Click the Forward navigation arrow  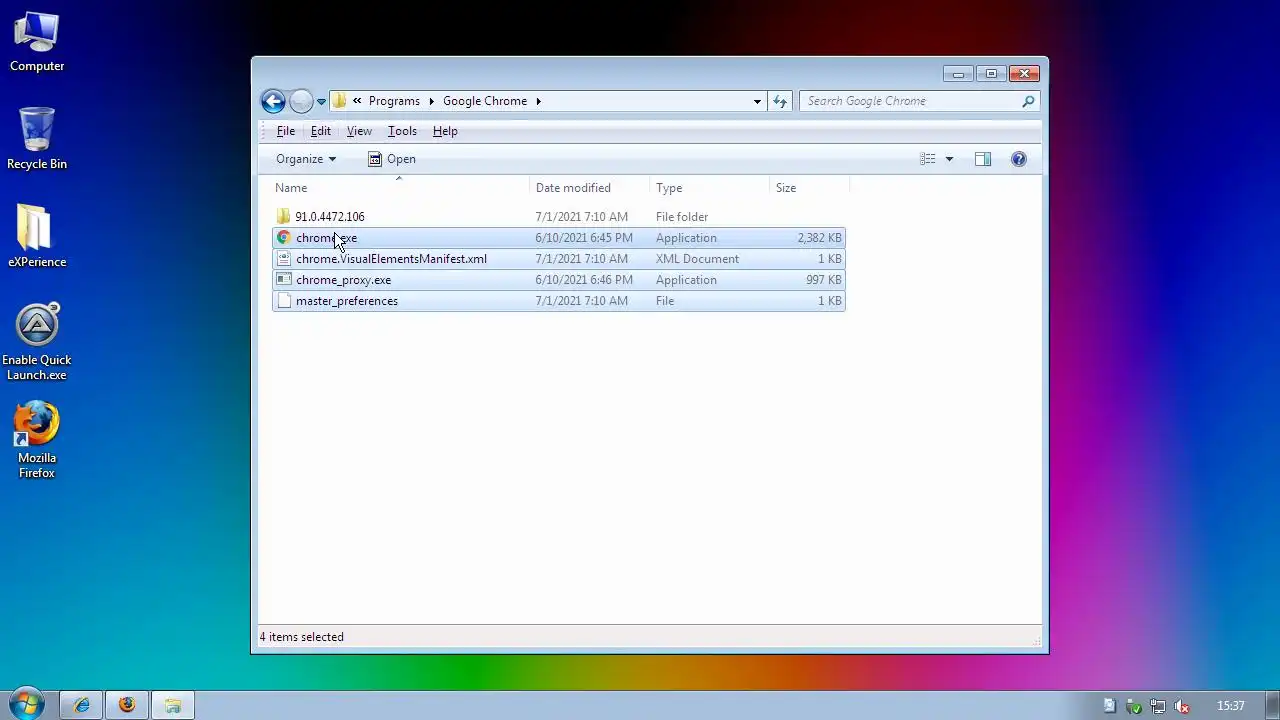[x=301, y=101]
